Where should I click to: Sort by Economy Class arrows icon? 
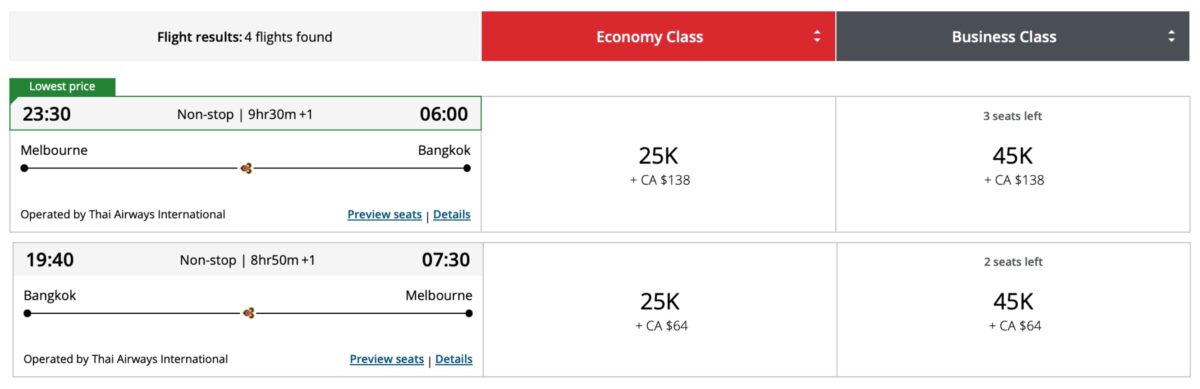pos(817,37)
